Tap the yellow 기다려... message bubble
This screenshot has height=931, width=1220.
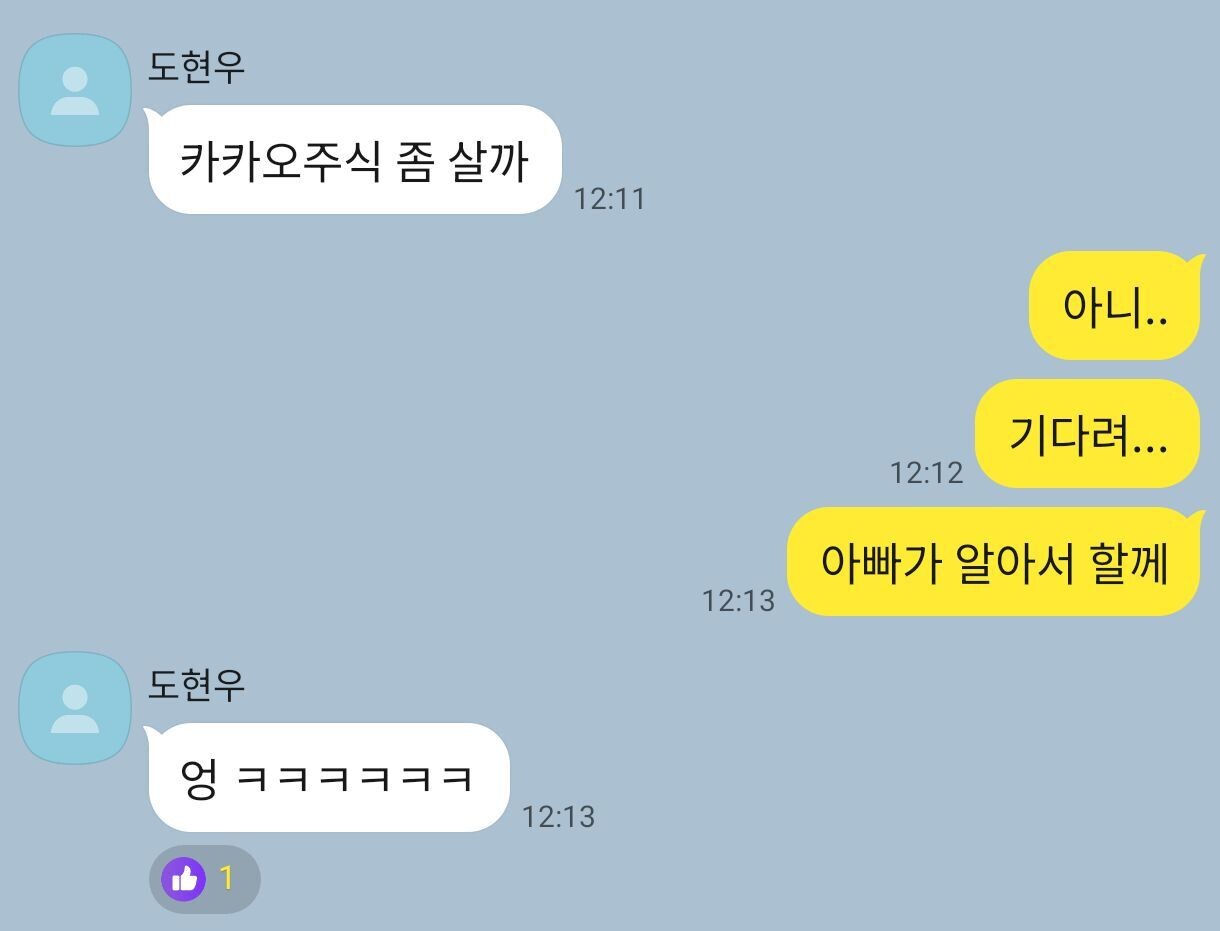click(1088, 434)
